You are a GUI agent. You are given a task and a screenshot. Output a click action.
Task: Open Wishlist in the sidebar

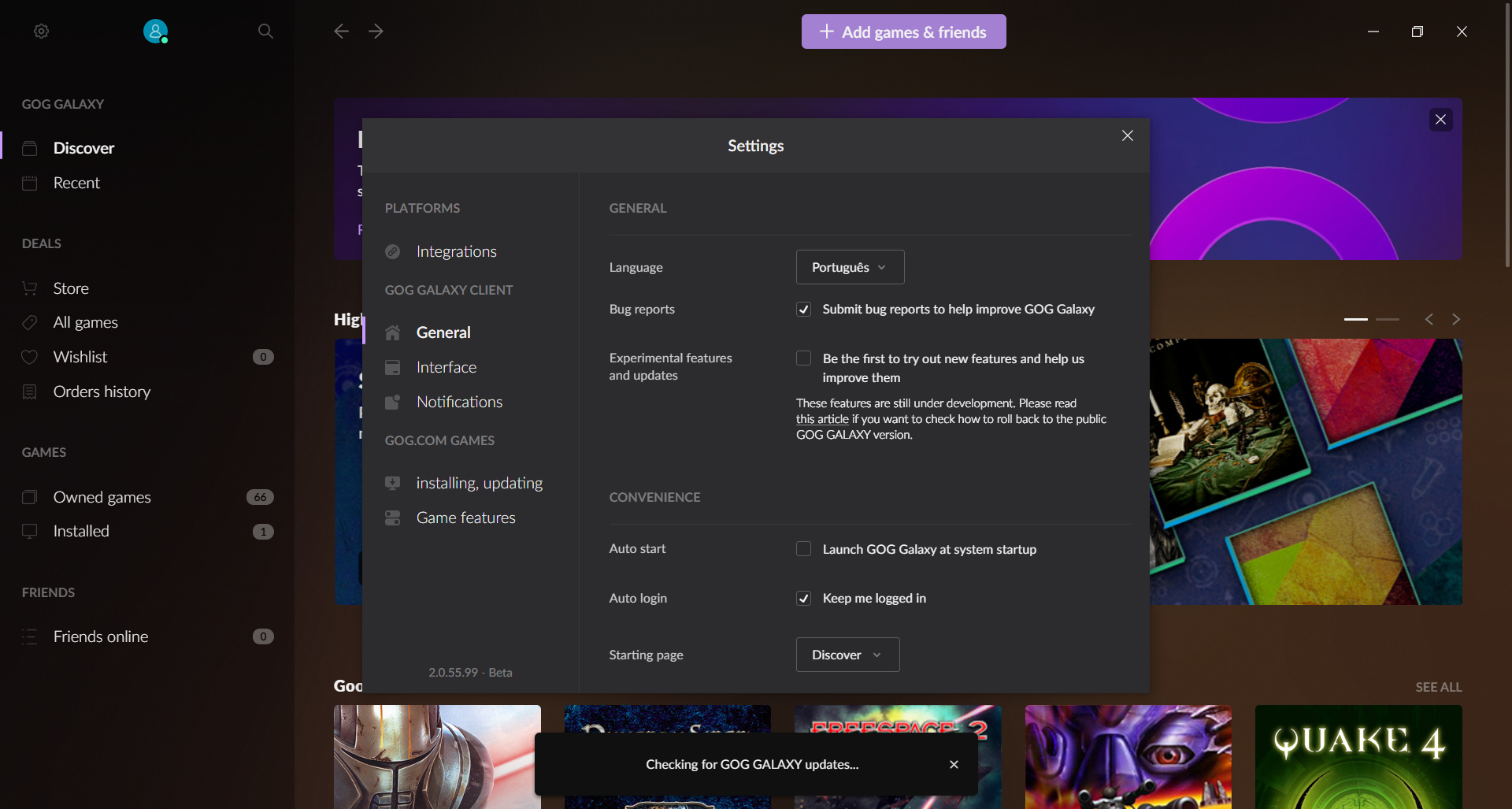[80, 357]
